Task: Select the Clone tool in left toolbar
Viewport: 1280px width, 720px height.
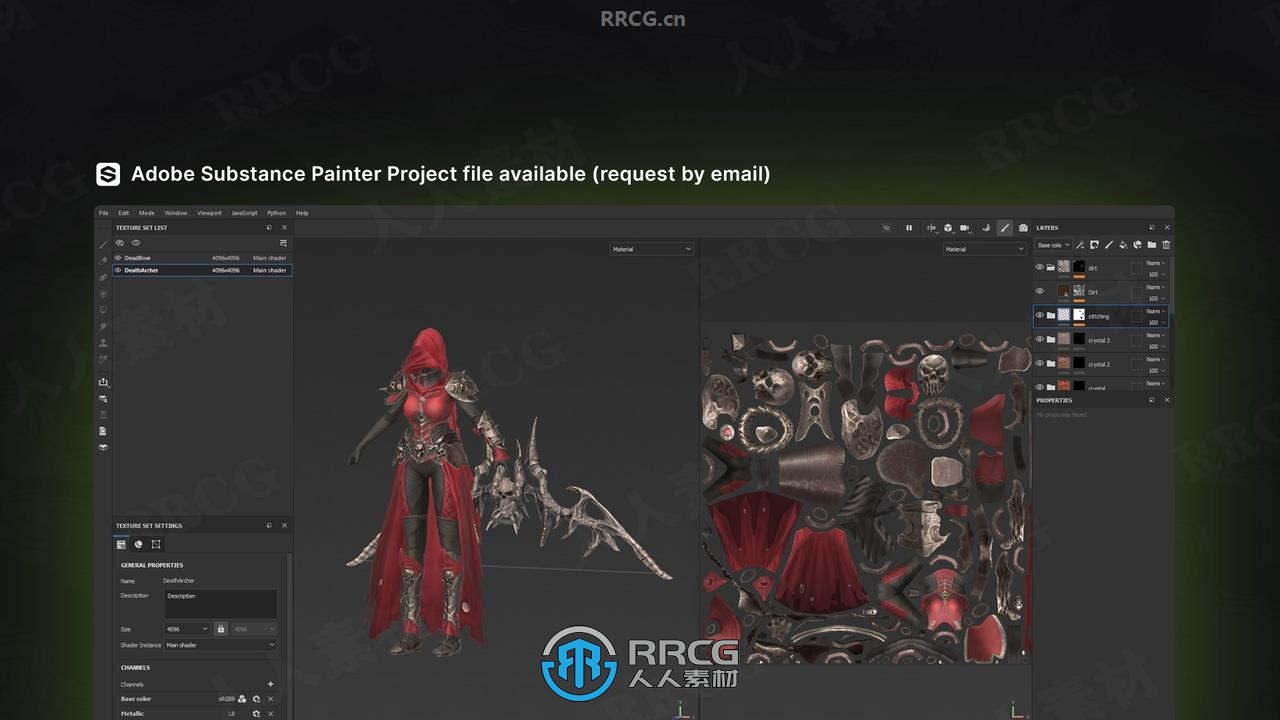Action: tap(103, 343)
